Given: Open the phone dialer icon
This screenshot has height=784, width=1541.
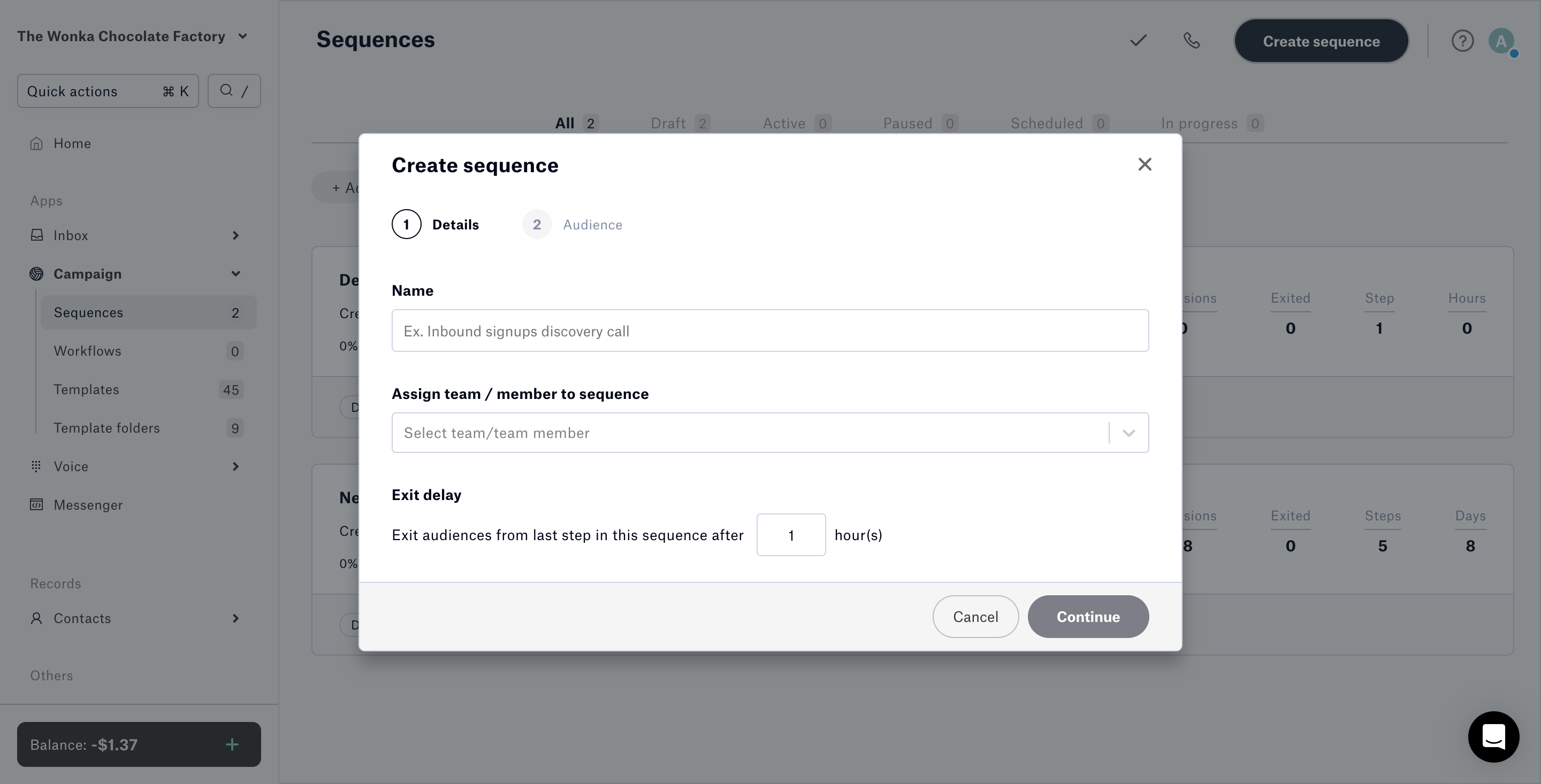Looking at the screenshot, I should point(1191,40).
